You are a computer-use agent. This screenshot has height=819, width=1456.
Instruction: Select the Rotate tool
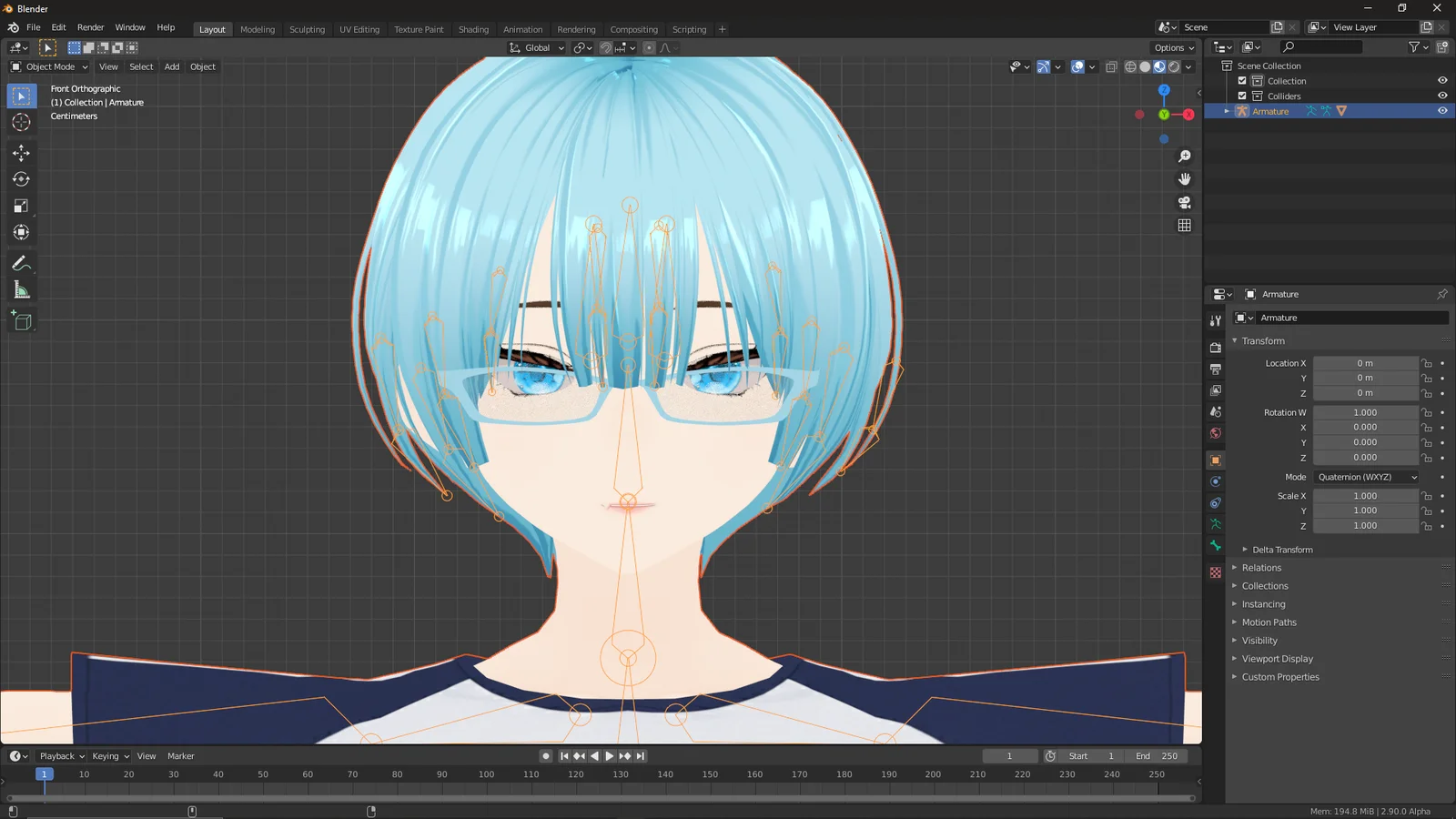(x=21, y=179)
